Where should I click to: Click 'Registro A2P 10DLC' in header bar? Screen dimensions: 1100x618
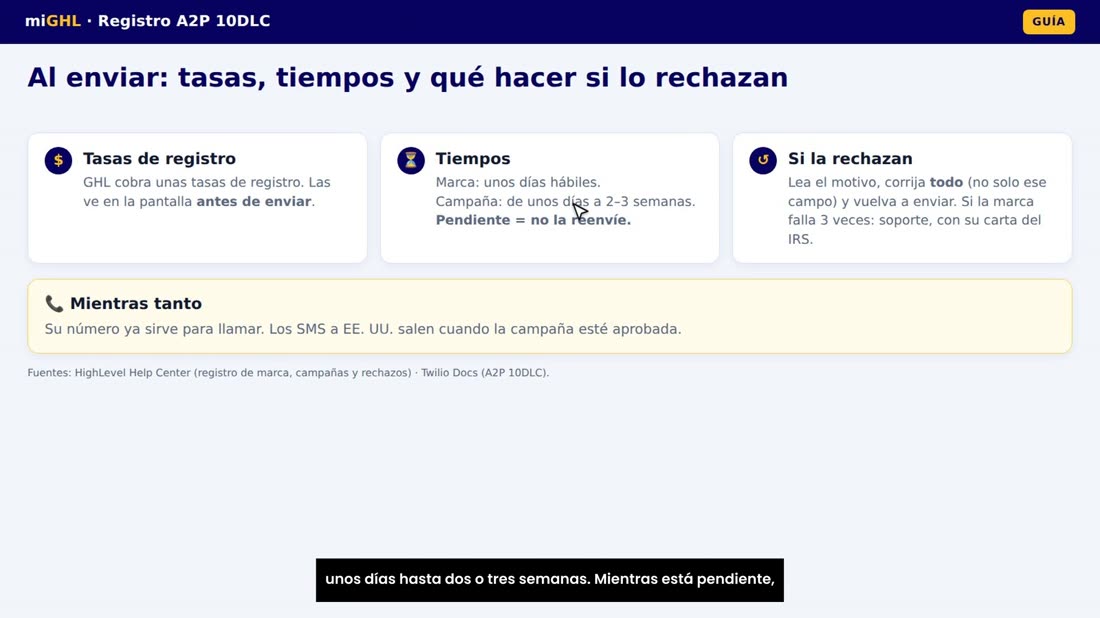(x=184, y=21)
